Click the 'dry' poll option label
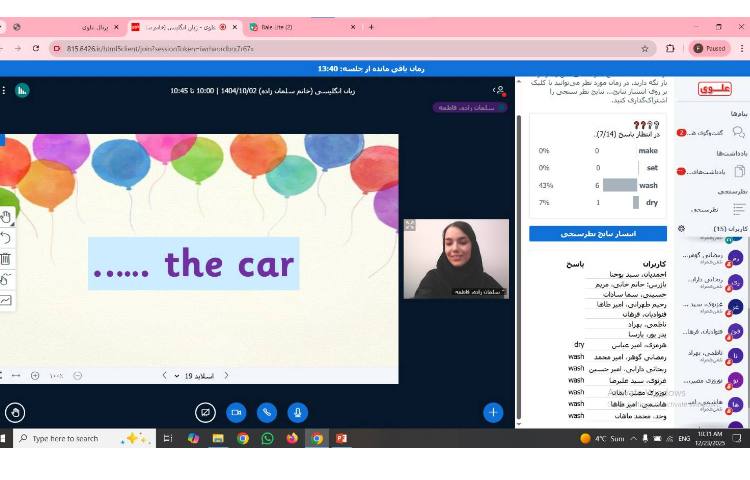The width and height of the screenshot is (750, 480). [652, 203]
